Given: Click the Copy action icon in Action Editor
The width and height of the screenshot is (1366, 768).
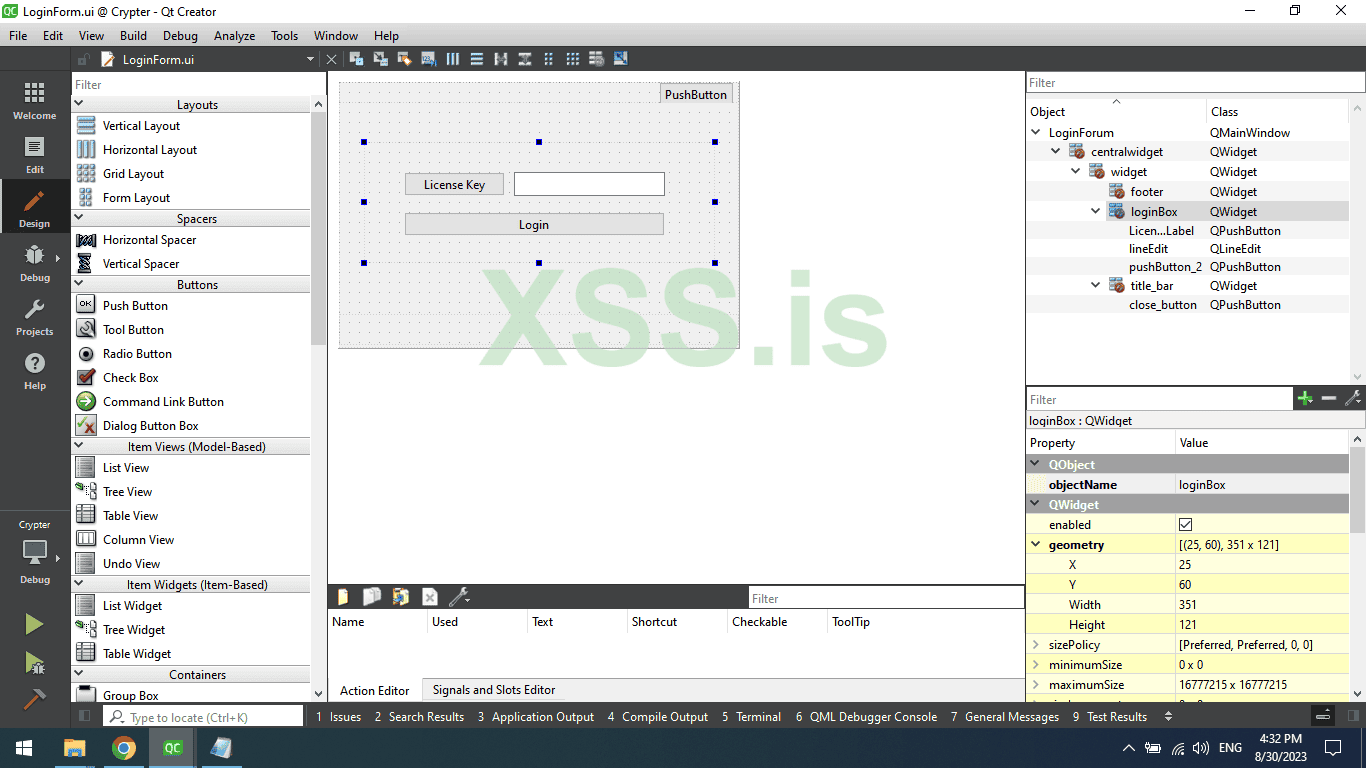Looking at the screenshot, I should [372, 597].
